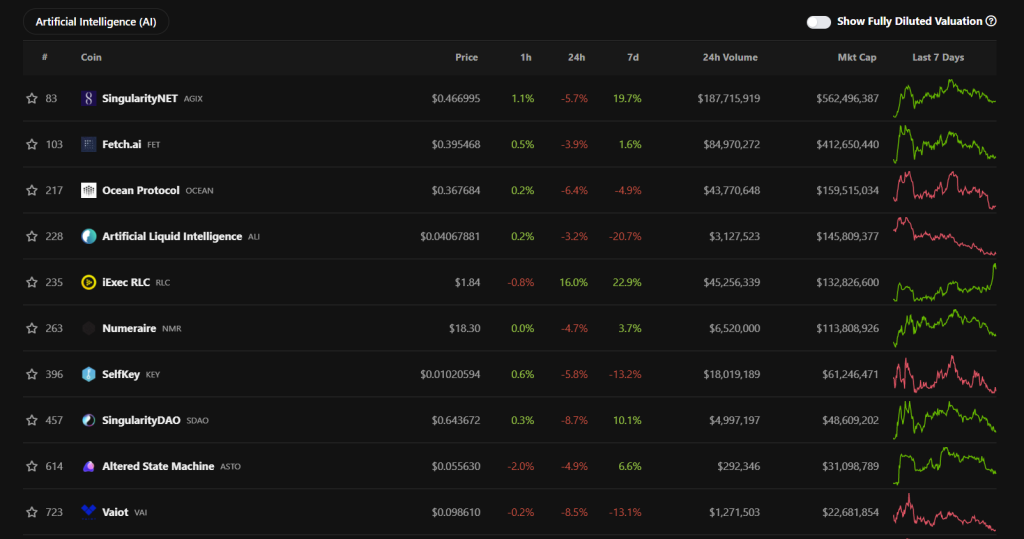
Task: Open SingularityDAO 7-day sparkline chart
Action: coord(944,420)
